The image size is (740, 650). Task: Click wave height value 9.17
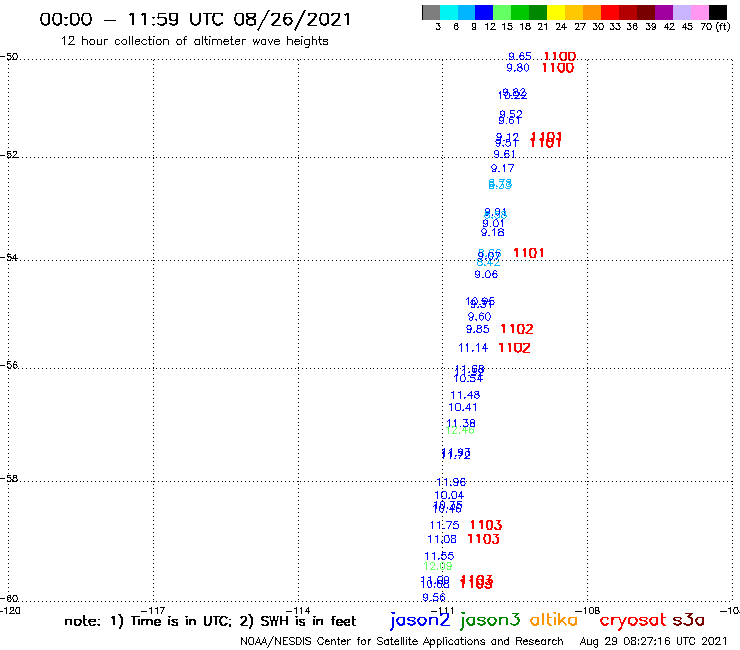click(503, 169)
